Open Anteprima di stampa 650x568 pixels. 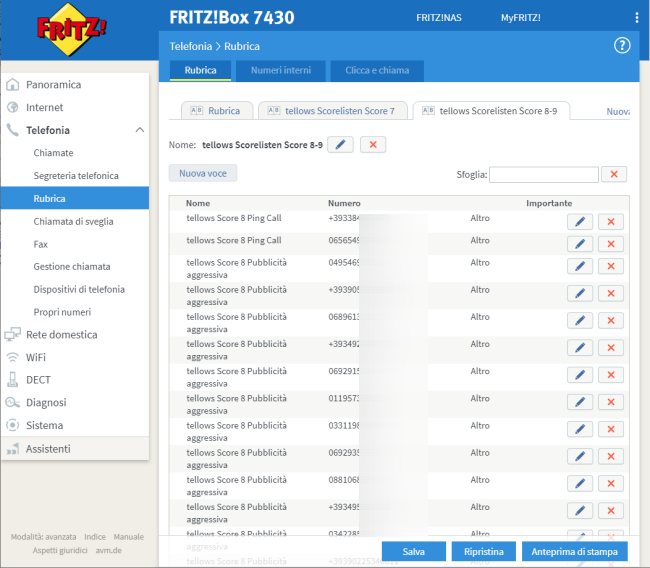(x=575, y=551)
